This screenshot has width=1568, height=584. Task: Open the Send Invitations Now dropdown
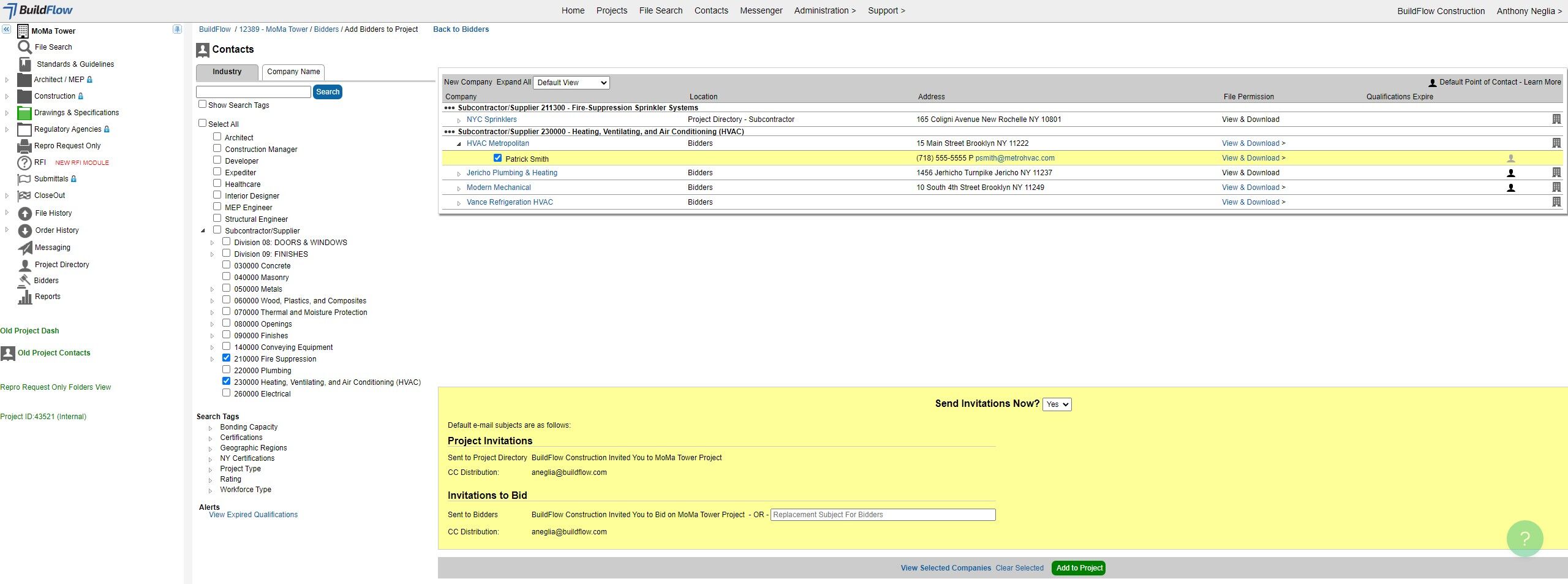[1057, 404]
